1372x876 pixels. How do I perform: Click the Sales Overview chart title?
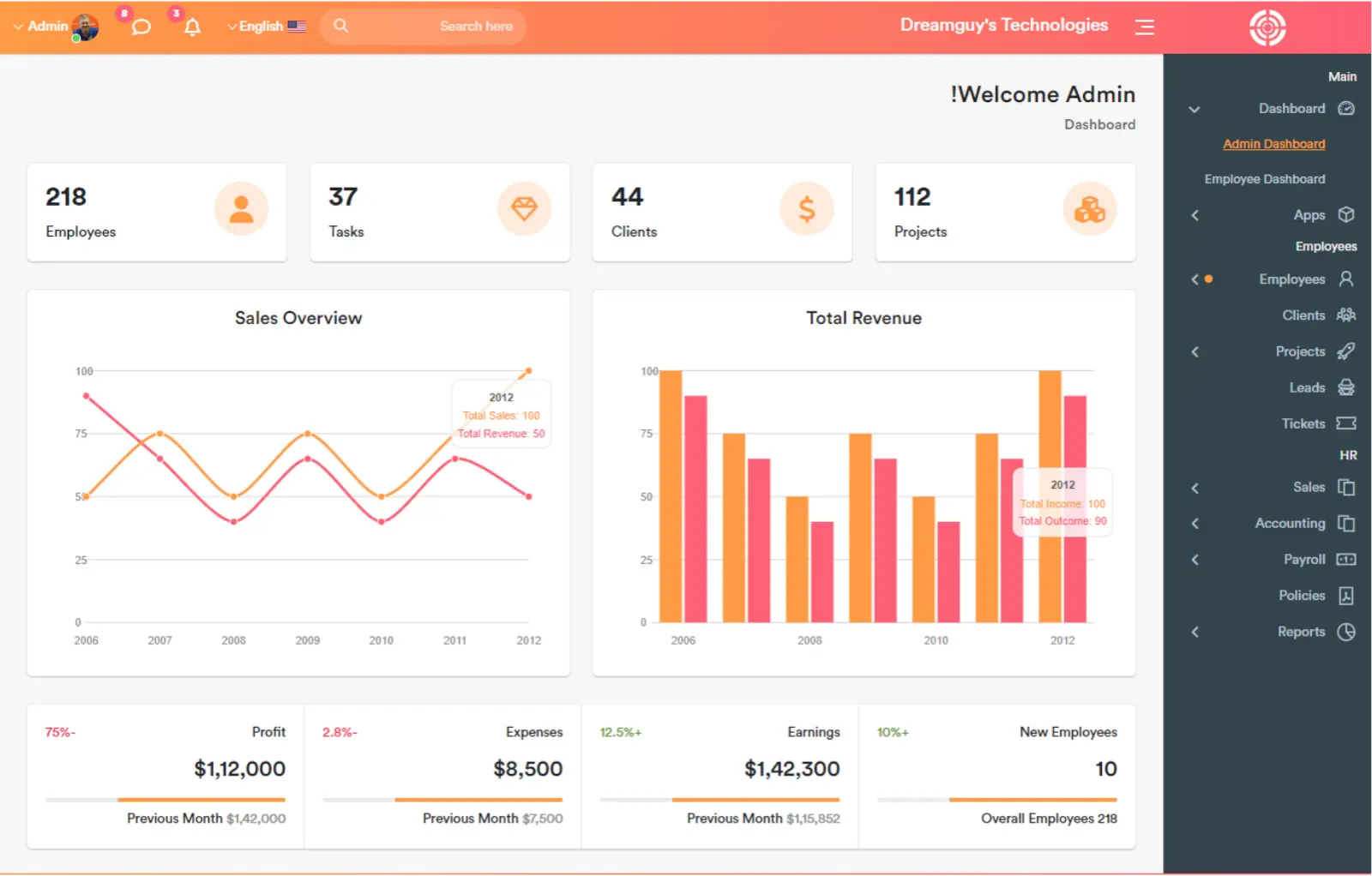[x=298, y=318]
